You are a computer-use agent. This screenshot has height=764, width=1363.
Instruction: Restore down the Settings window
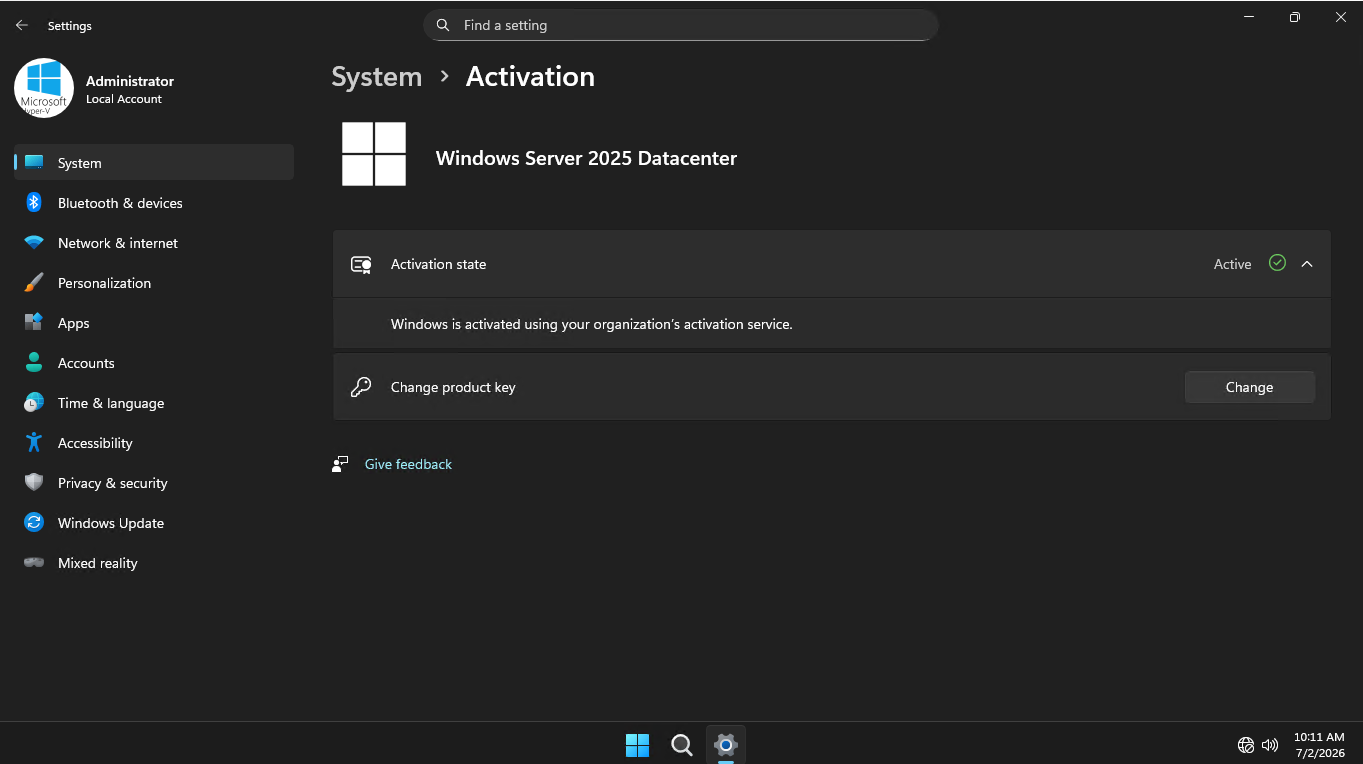tap(1295, 17)
